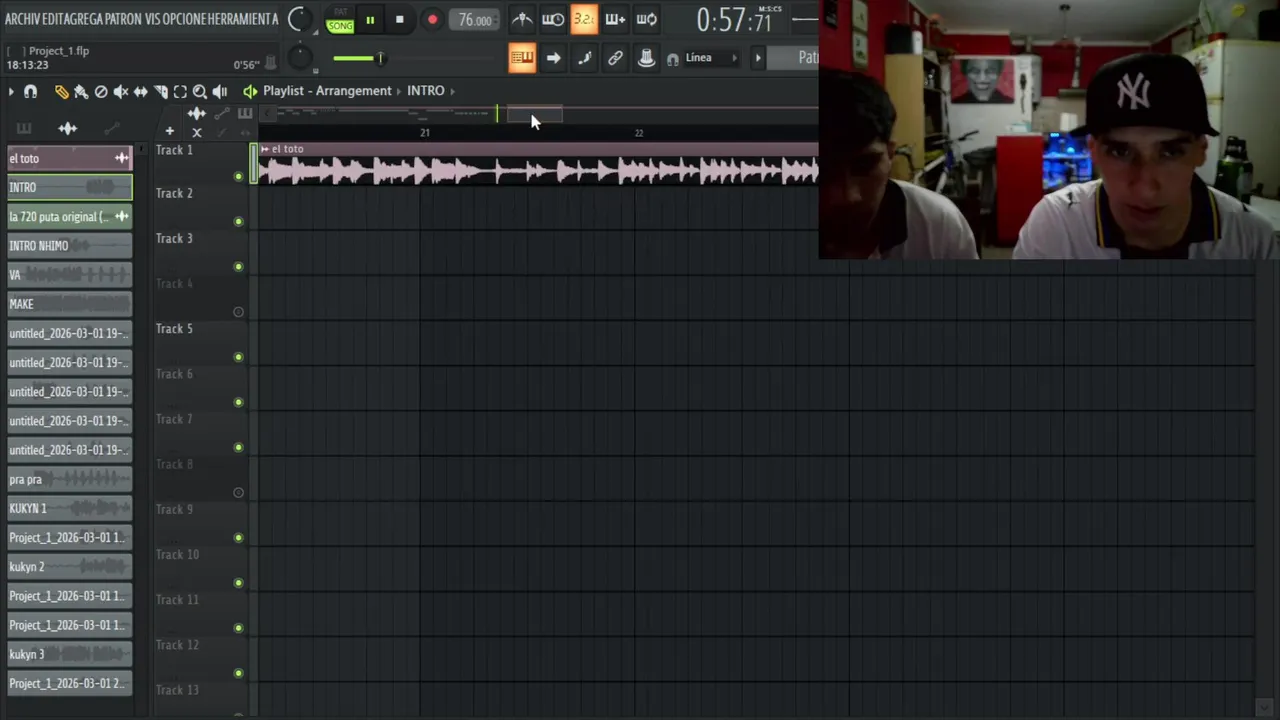Open the ARCHIV menu

[22, 19]
